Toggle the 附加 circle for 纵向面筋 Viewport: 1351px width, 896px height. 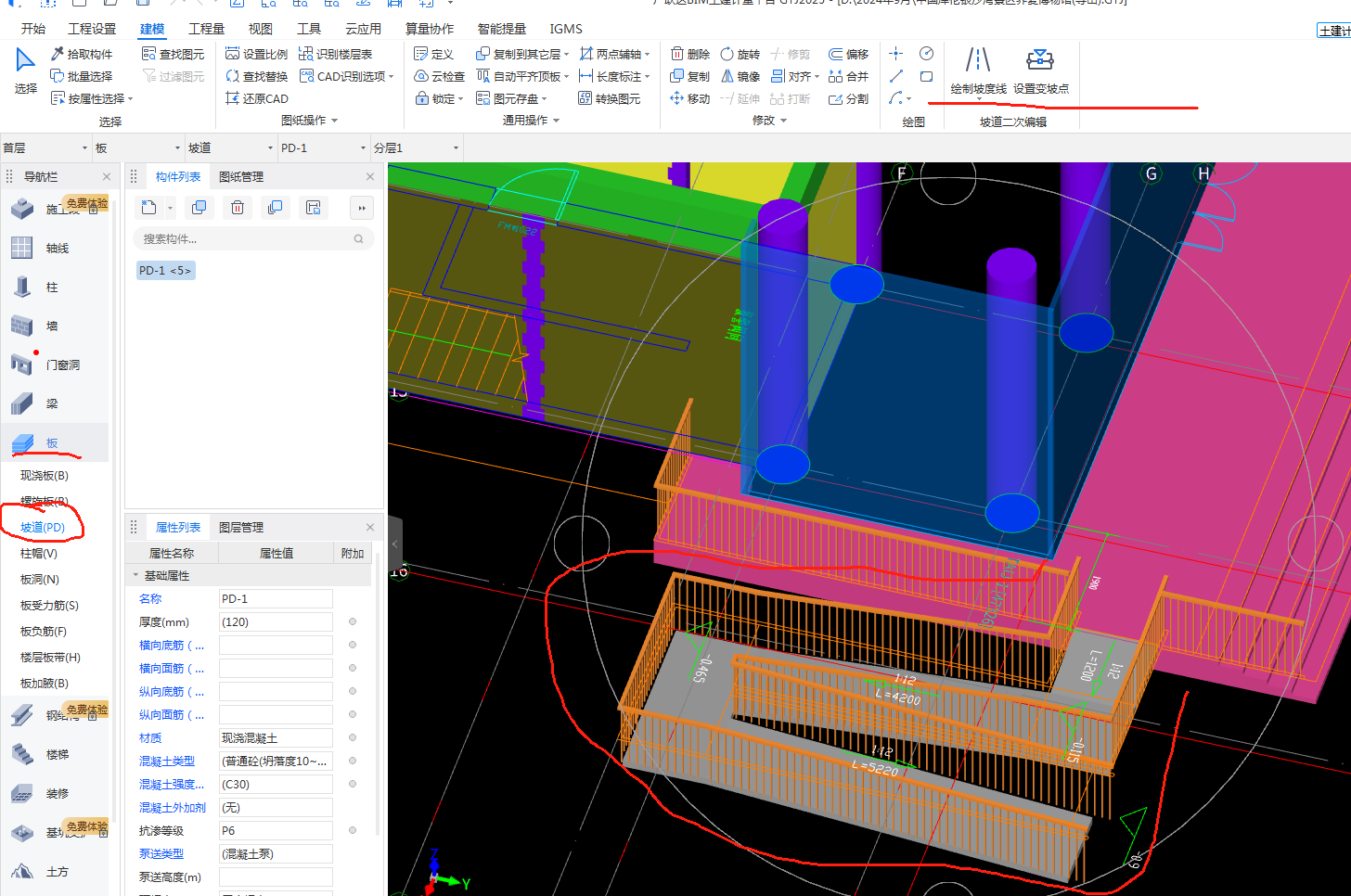point(353,714)
